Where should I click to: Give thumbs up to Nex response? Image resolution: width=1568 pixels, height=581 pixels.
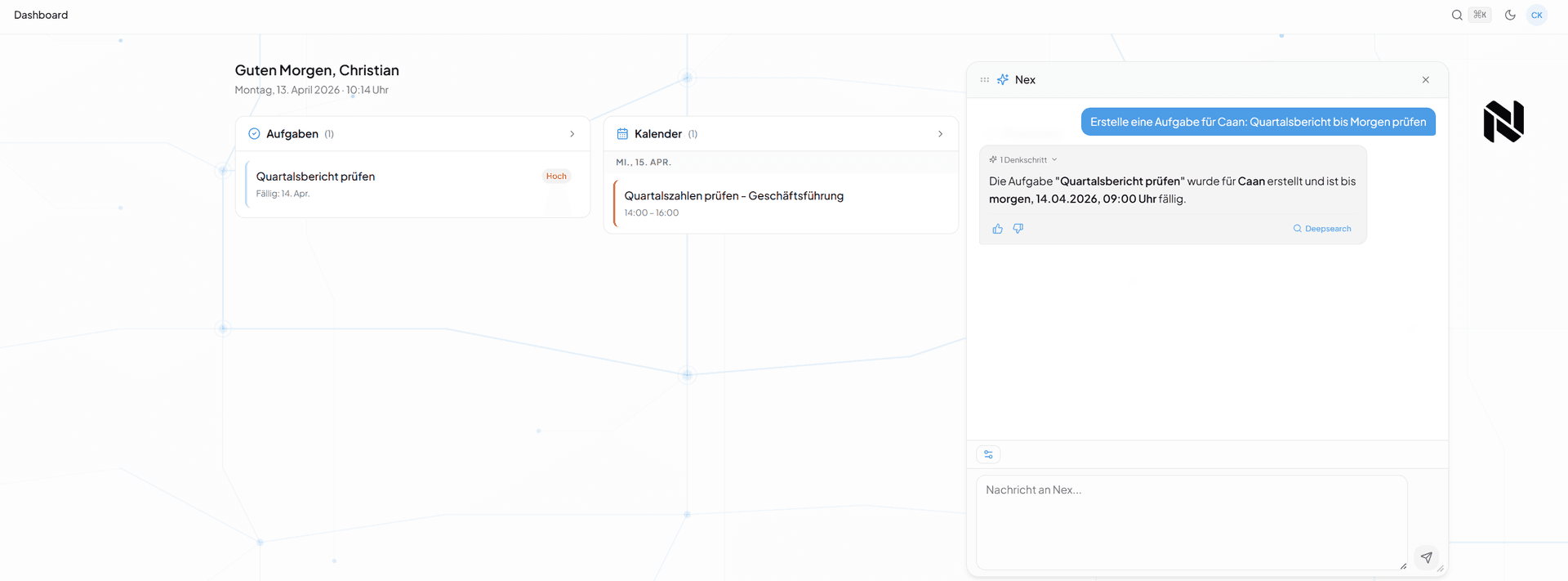(x=997, y=229)
